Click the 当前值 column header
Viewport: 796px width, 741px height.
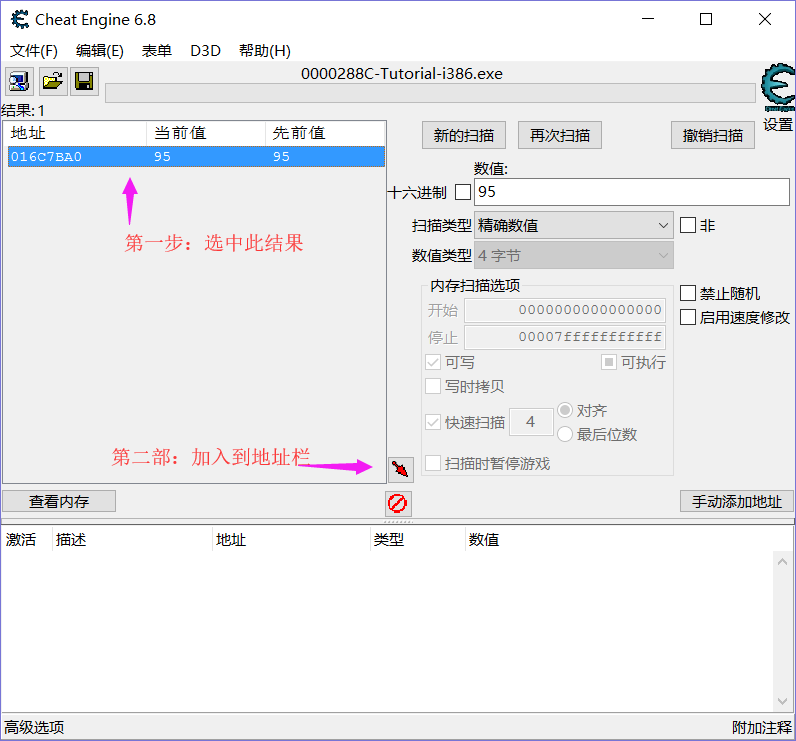click(x=206, y=133)
